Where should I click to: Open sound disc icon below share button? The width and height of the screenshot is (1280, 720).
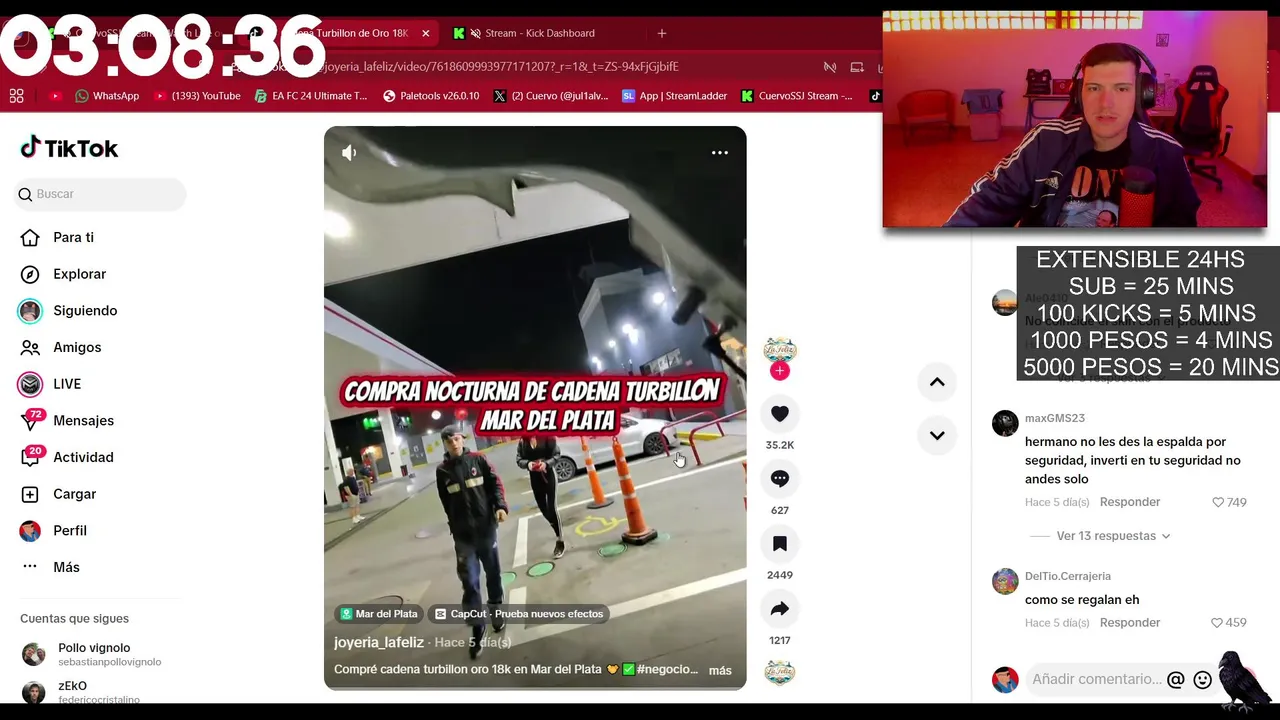(780, 673)
